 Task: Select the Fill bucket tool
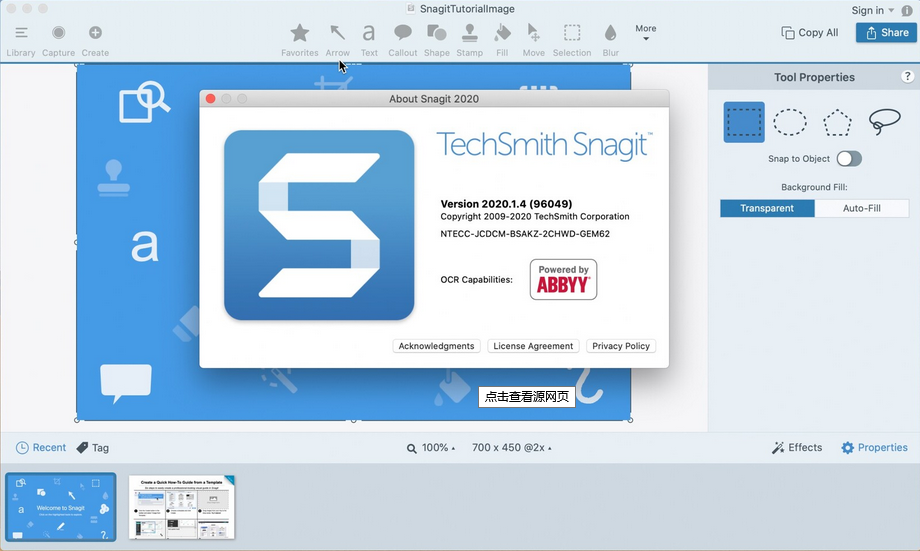pos(502,40)
